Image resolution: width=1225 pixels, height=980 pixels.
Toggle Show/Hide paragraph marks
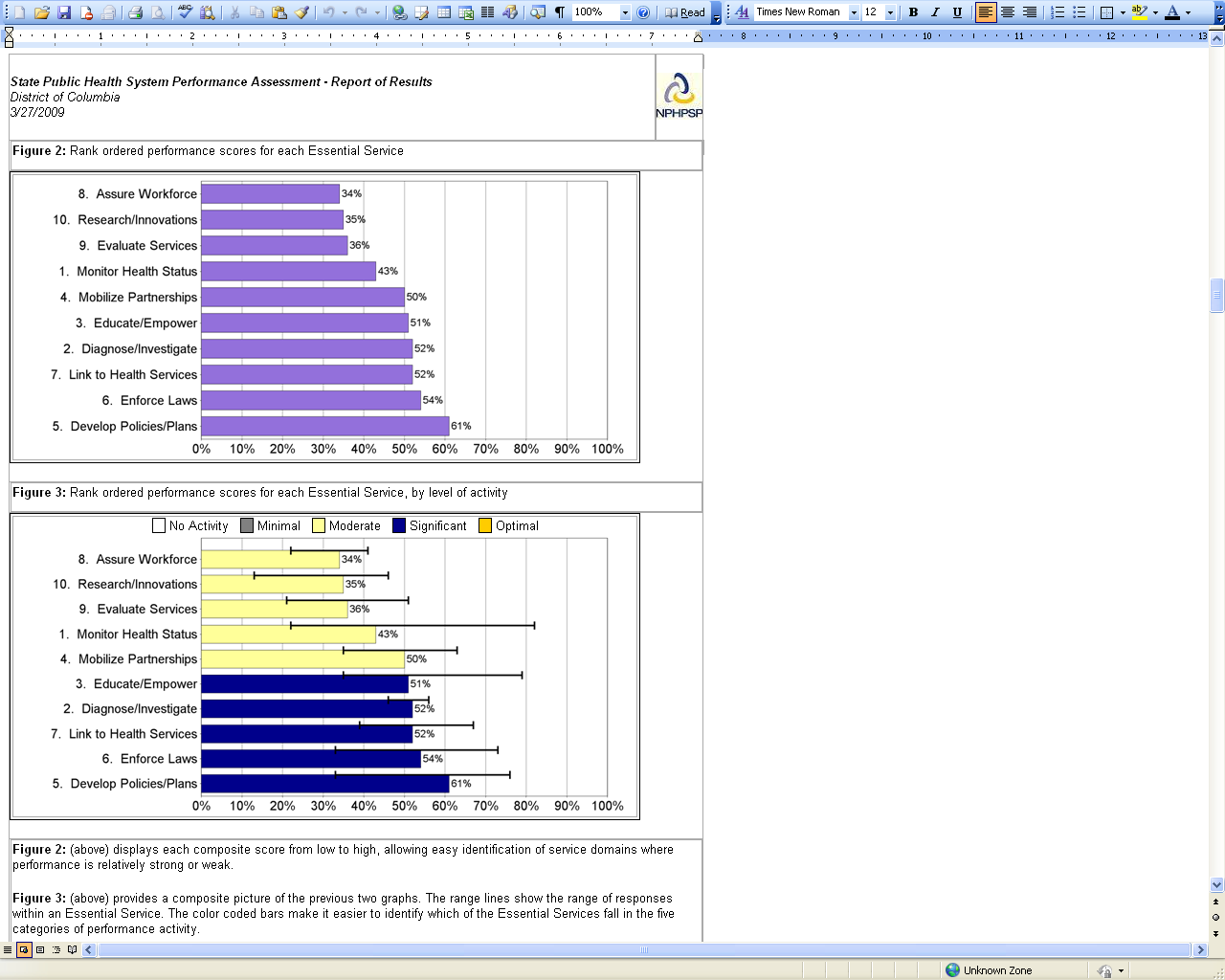[x=560, y=12]
